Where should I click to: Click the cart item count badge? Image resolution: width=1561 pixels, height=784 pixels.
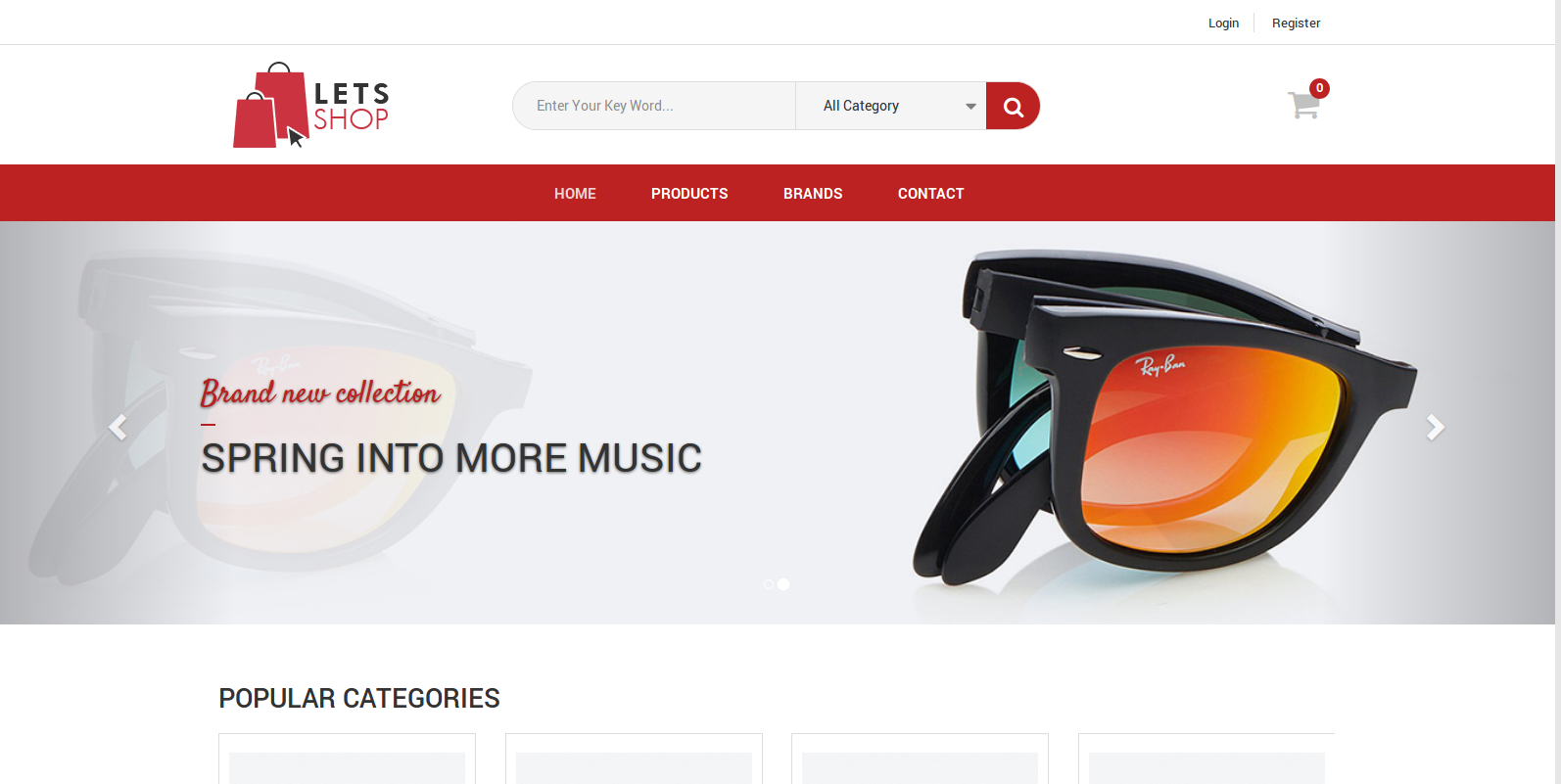pos(1319,88)
